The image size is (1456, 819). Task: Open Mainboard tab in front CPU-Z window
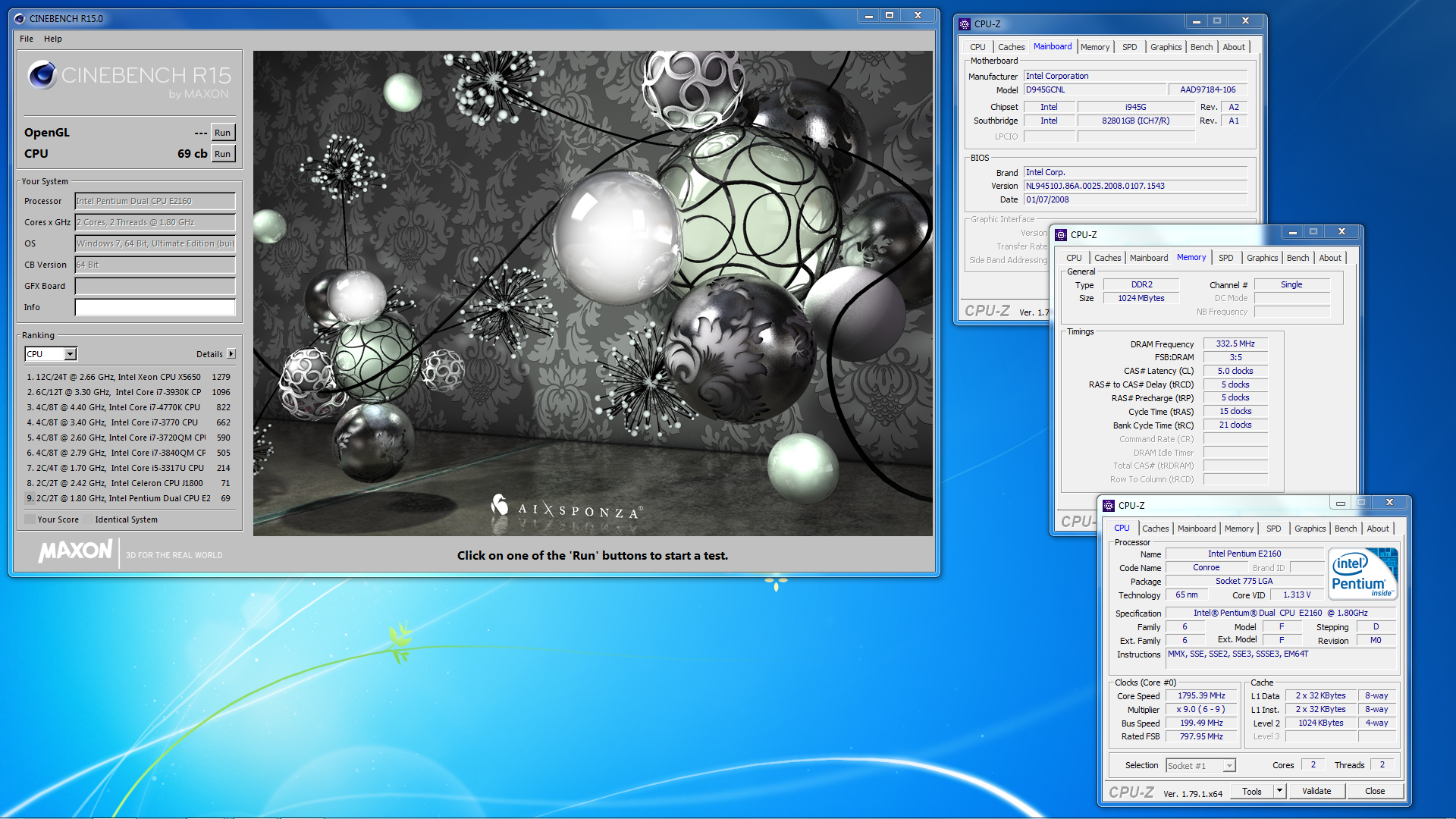pos(1197,529)
